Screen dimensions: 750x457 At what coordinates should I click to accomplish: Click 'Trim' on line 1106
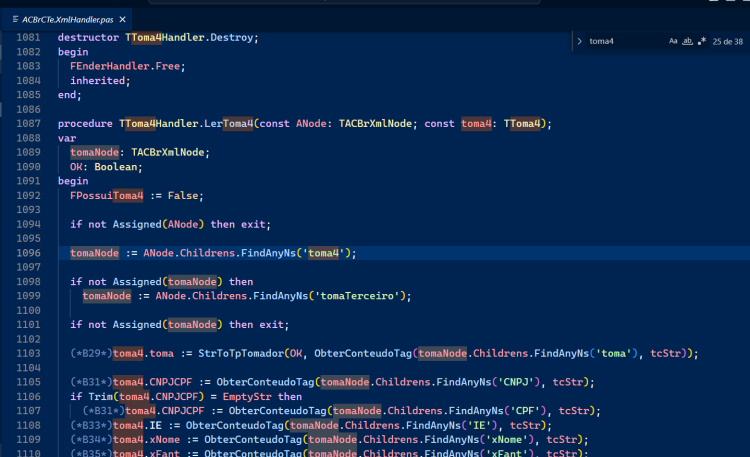[x=100, y=396]
